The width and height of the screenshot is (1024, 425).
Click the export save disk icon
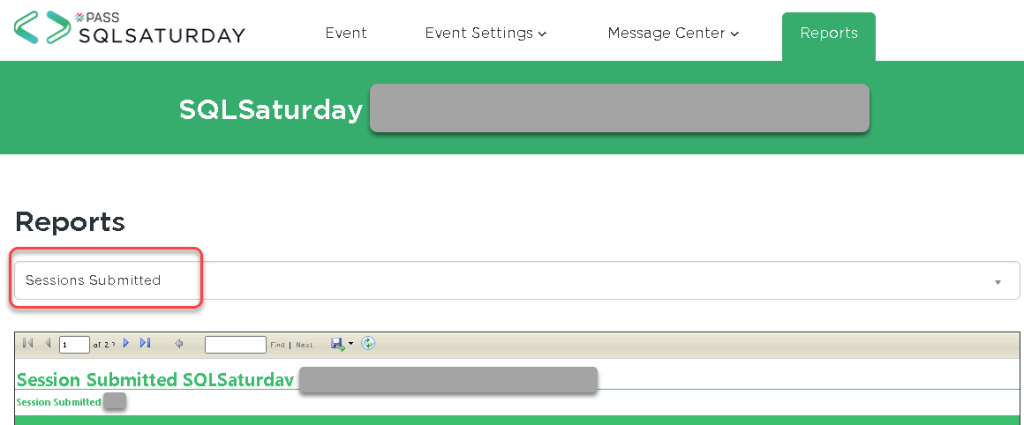pos(338,344)
